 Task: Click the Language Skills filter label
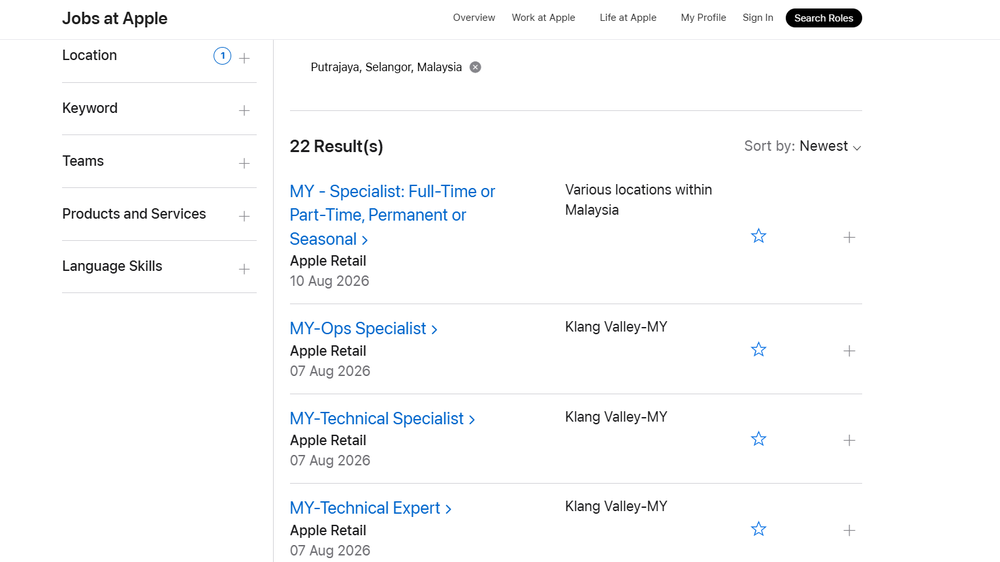pyautogui.click(x=112, y=266)
